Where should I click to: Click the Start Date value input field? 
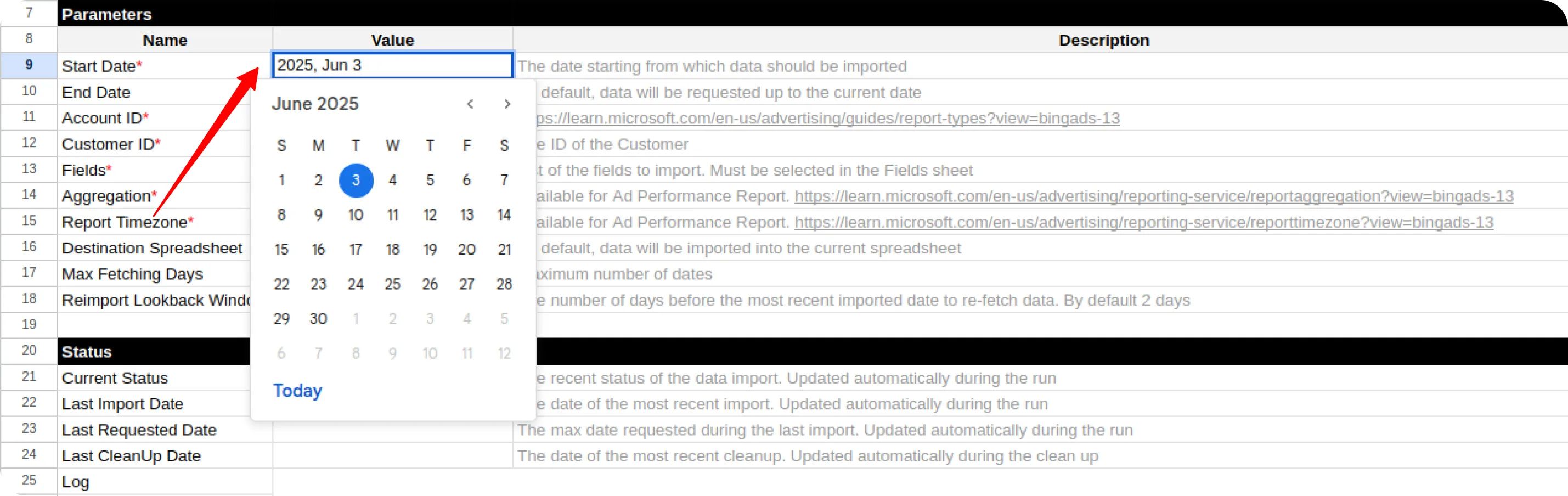393,65
